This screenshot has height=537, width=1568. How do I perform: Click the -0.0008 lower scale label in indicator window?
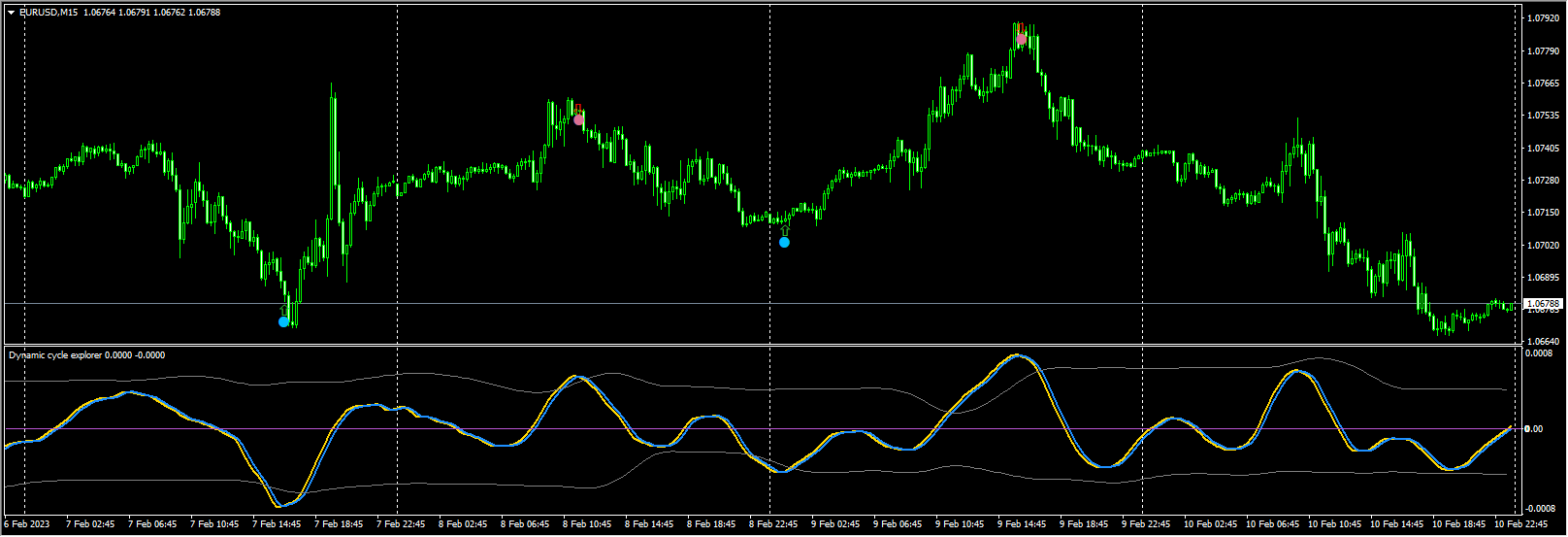[1540, 508]
